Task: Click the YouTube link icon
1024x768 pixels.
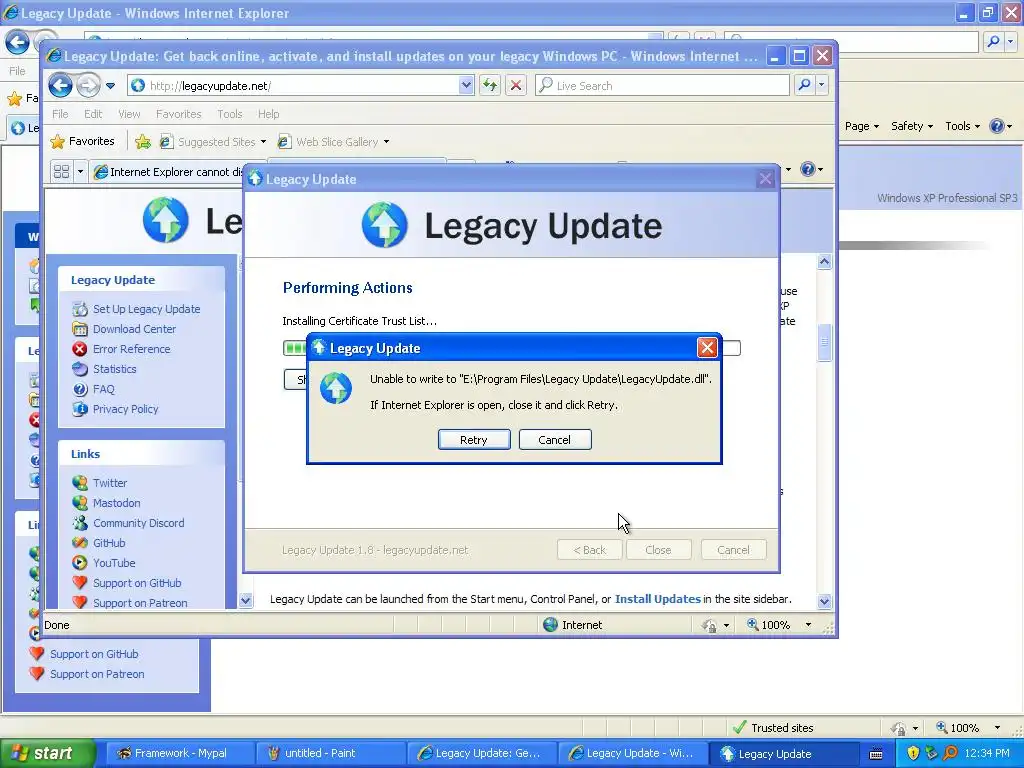Action: (80, 563)
